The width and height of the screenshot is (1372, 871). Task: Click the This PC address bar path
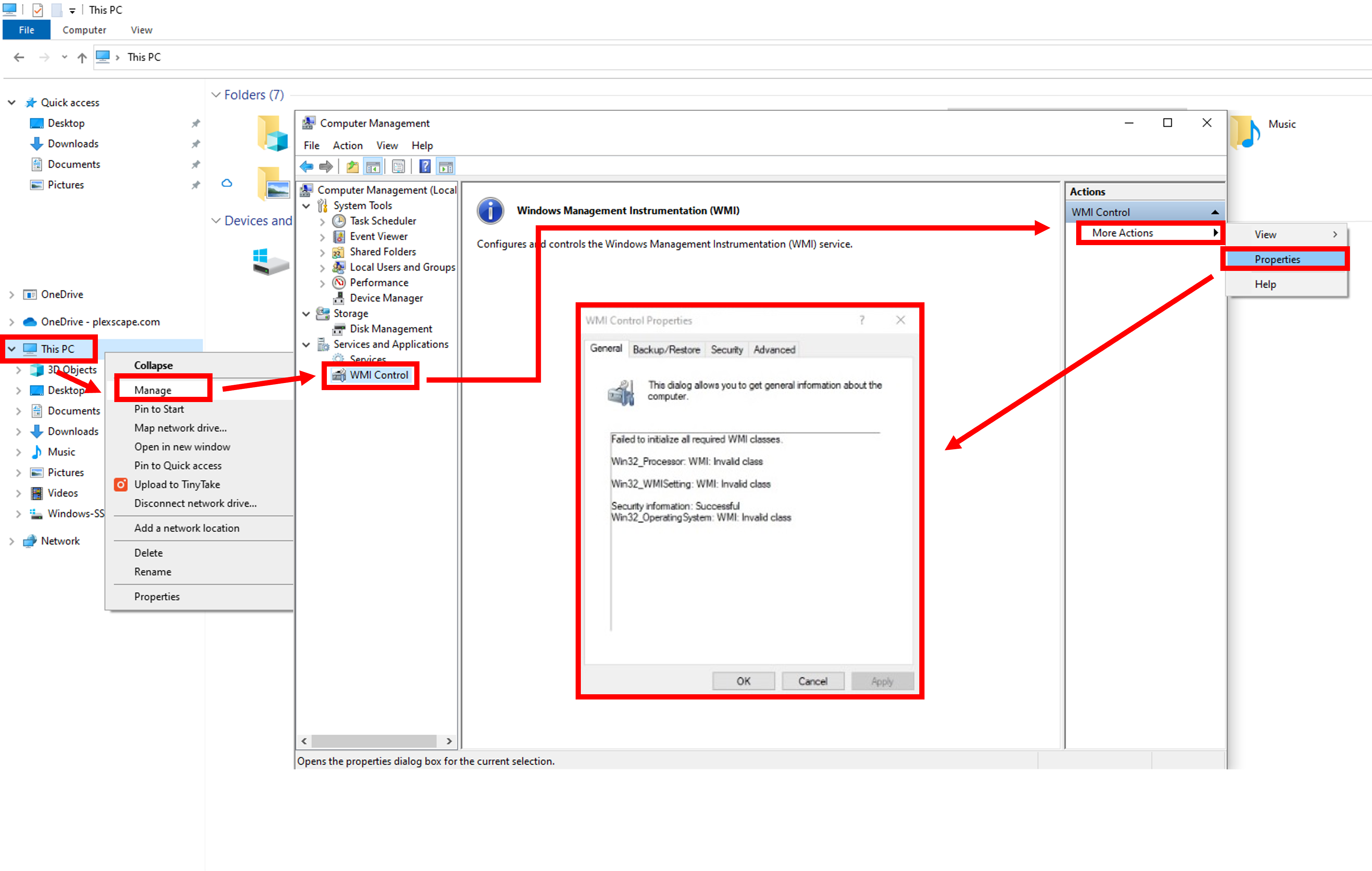tap(143, 57)
